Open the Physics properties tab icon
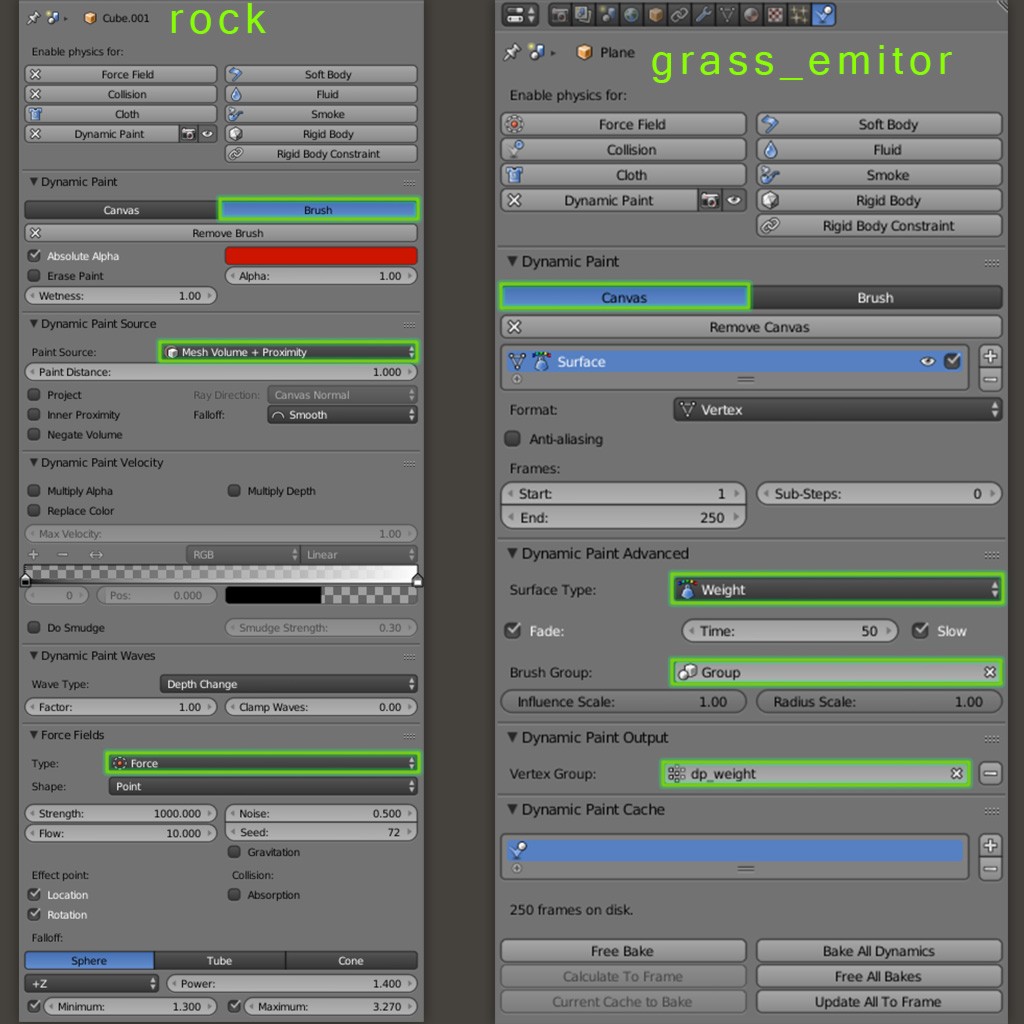Screen dimensions: 1024x1024 click(x=823, y=15)
